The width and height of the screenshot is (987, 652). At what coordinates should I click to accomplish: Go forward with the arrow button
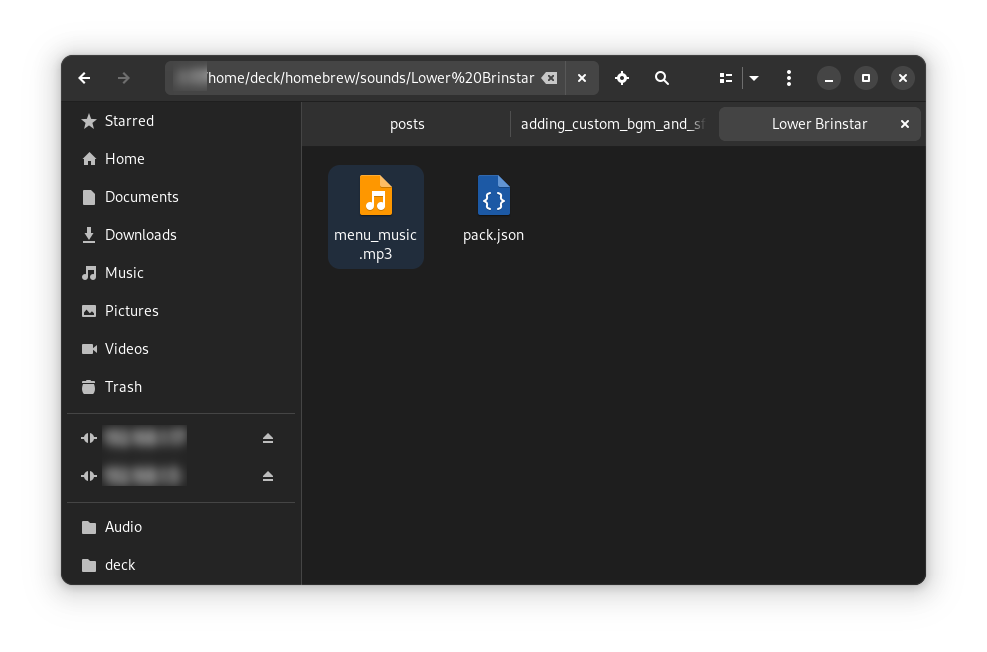124,78
